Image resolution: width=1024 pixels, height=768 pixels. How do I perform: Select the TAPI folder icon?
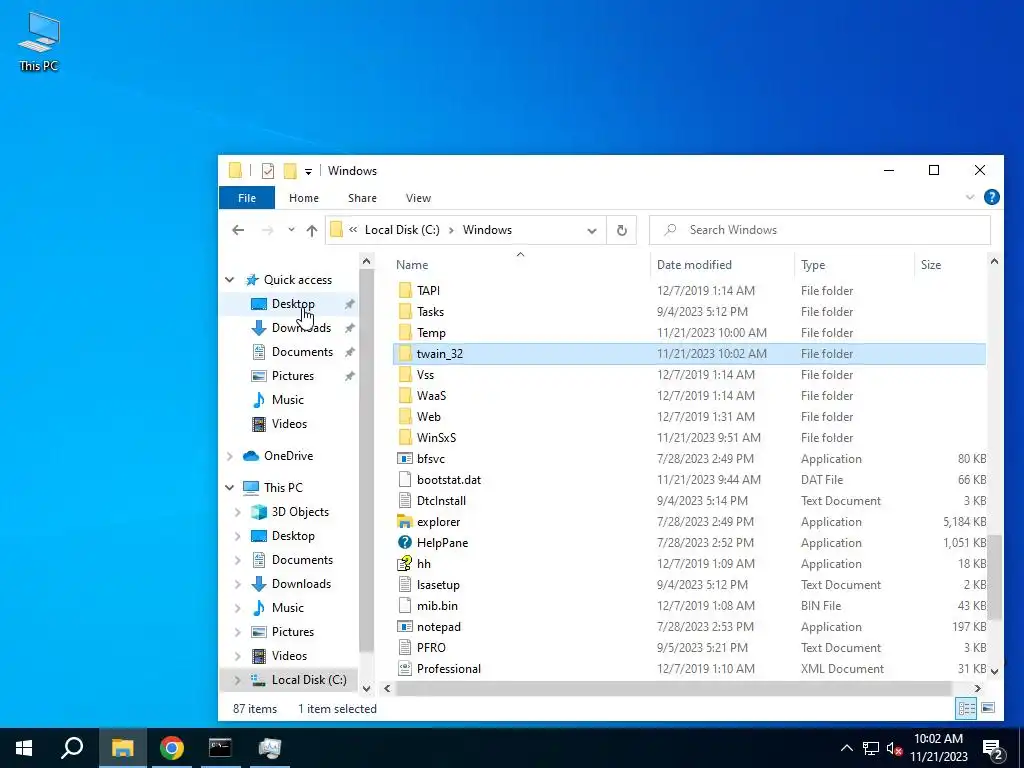(405, 291)
